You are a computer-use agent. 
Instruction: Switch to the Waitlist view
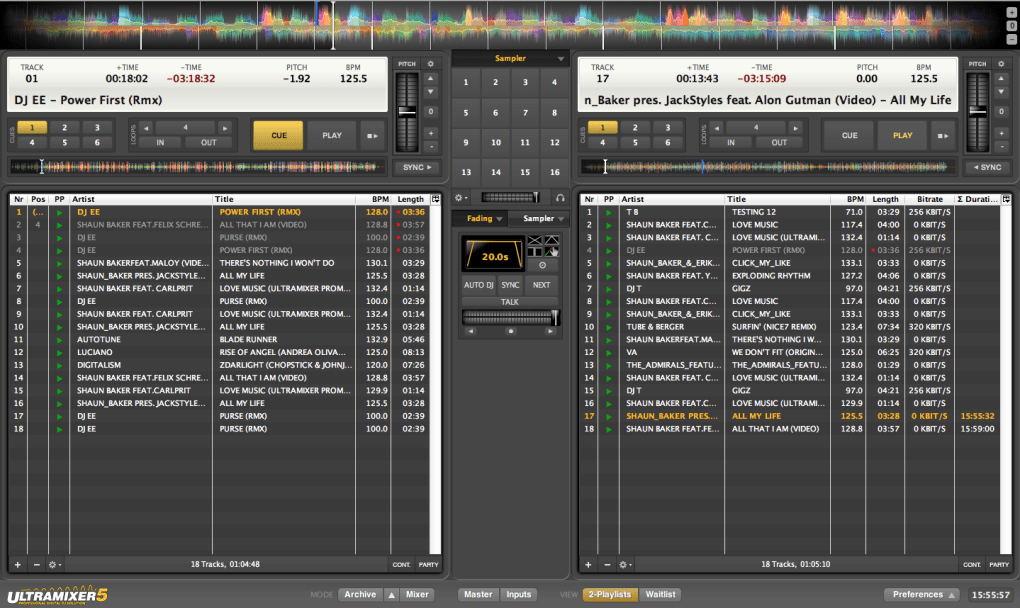tap(660, 594)
